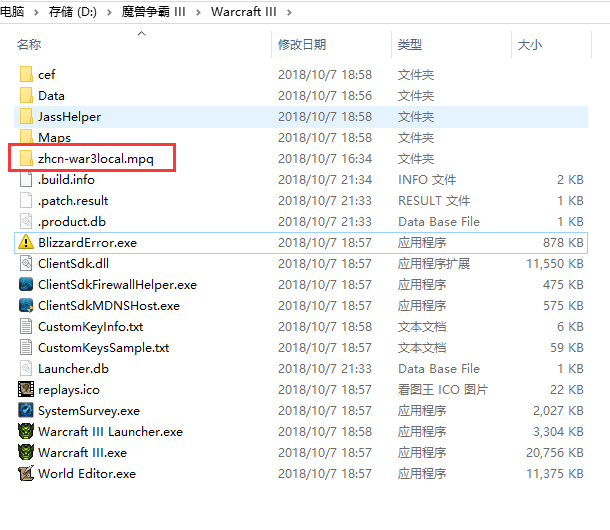Select the .product.db file name

point(72,221)
